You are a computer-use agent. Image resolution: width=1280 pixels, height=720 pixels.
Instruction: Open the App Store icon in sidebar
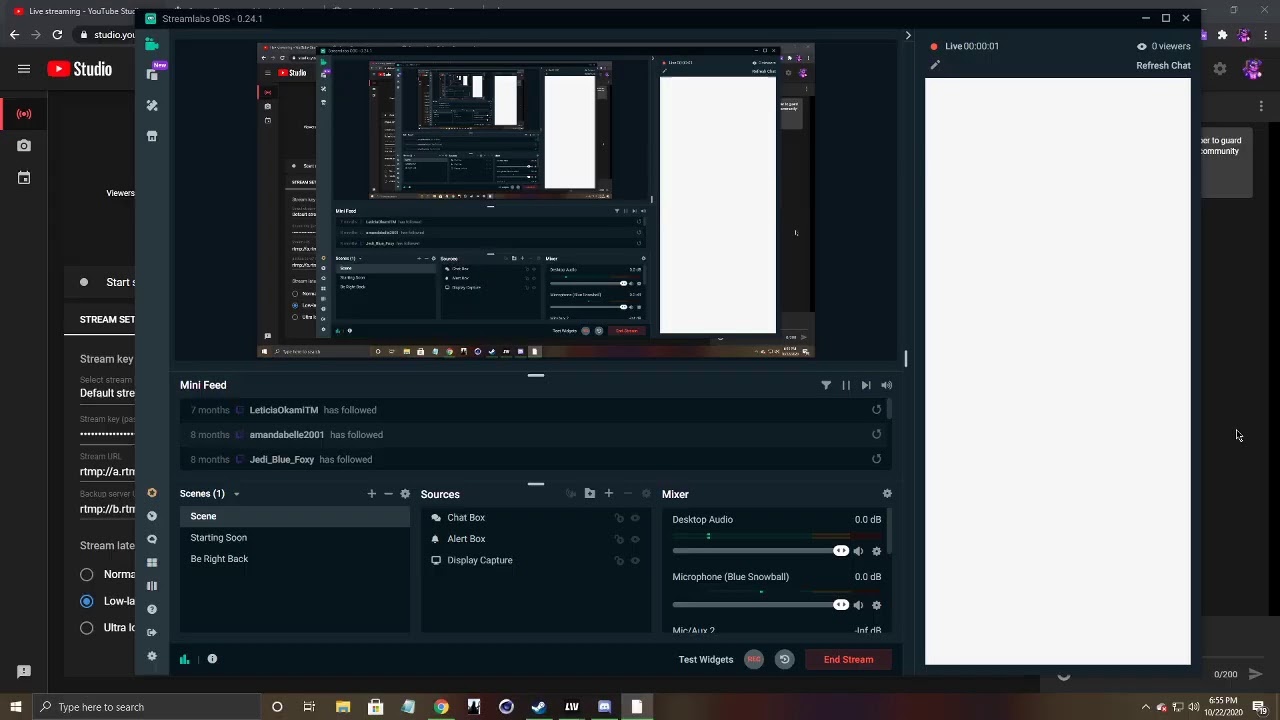[x=152, y=136]
